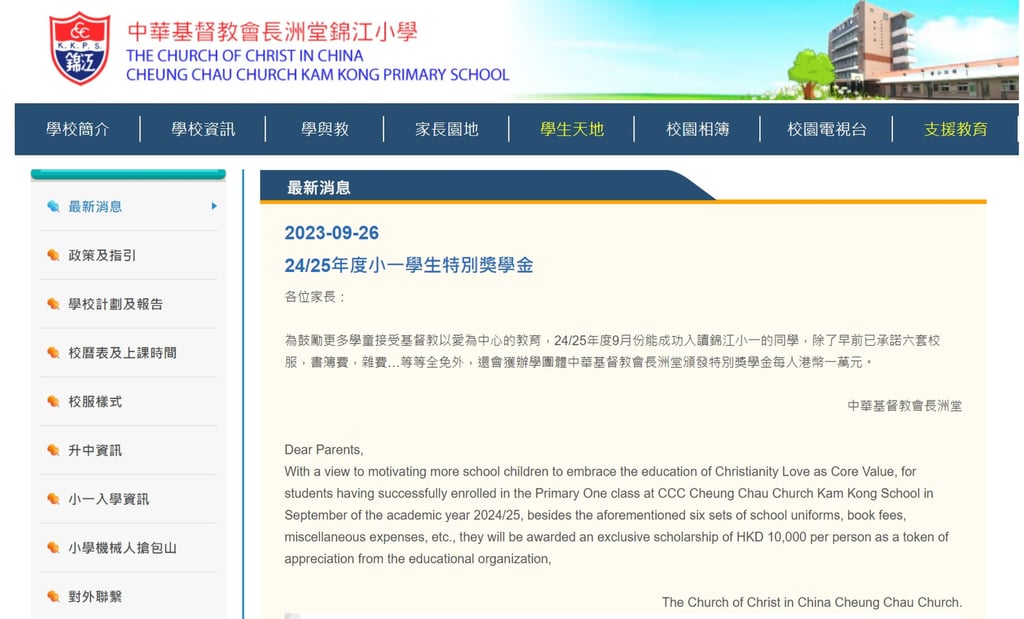The image size is (1024, 619).
Task: Click the chat icon next to 升中資訊
Action: pyautogui.click(x=55, y=451)
